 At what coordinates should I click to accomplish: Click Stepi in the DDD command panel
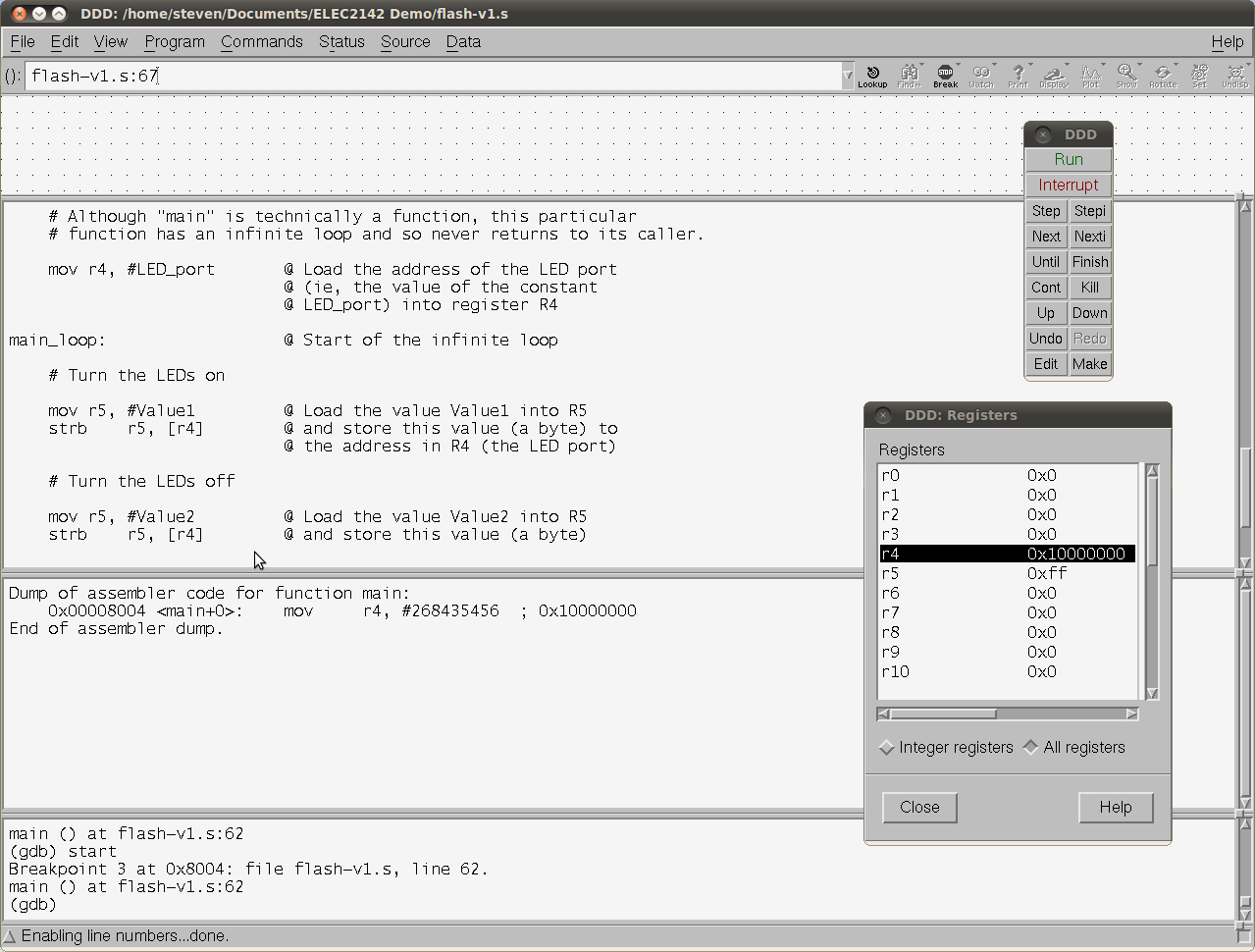click(x=1089, y=210)
